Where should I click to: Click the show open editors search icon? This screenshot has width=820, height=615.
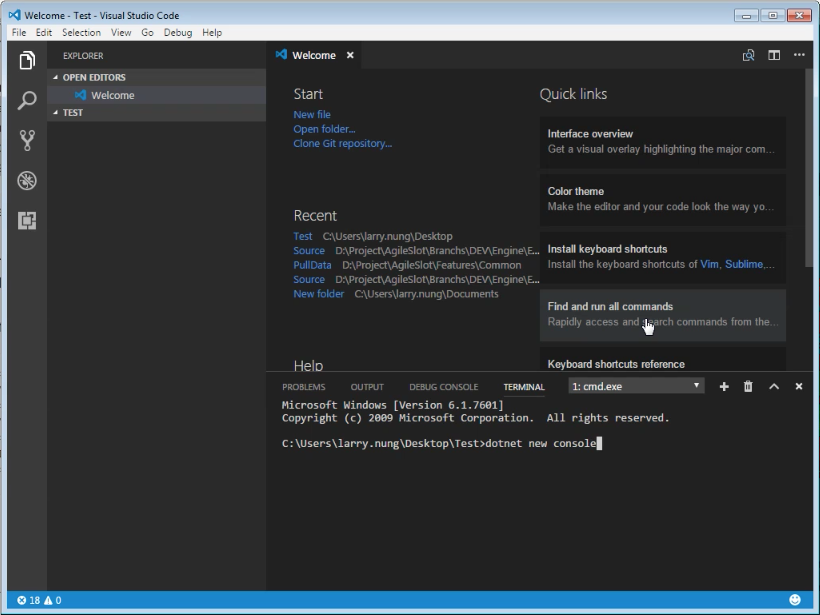748,55
